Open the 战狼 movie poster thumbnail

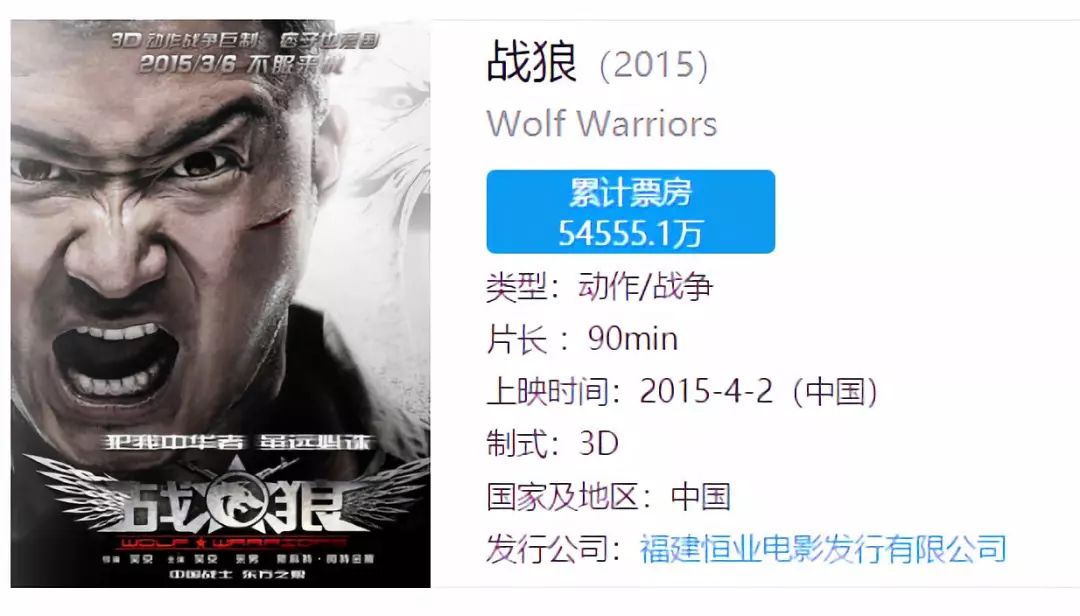(220, 303)
